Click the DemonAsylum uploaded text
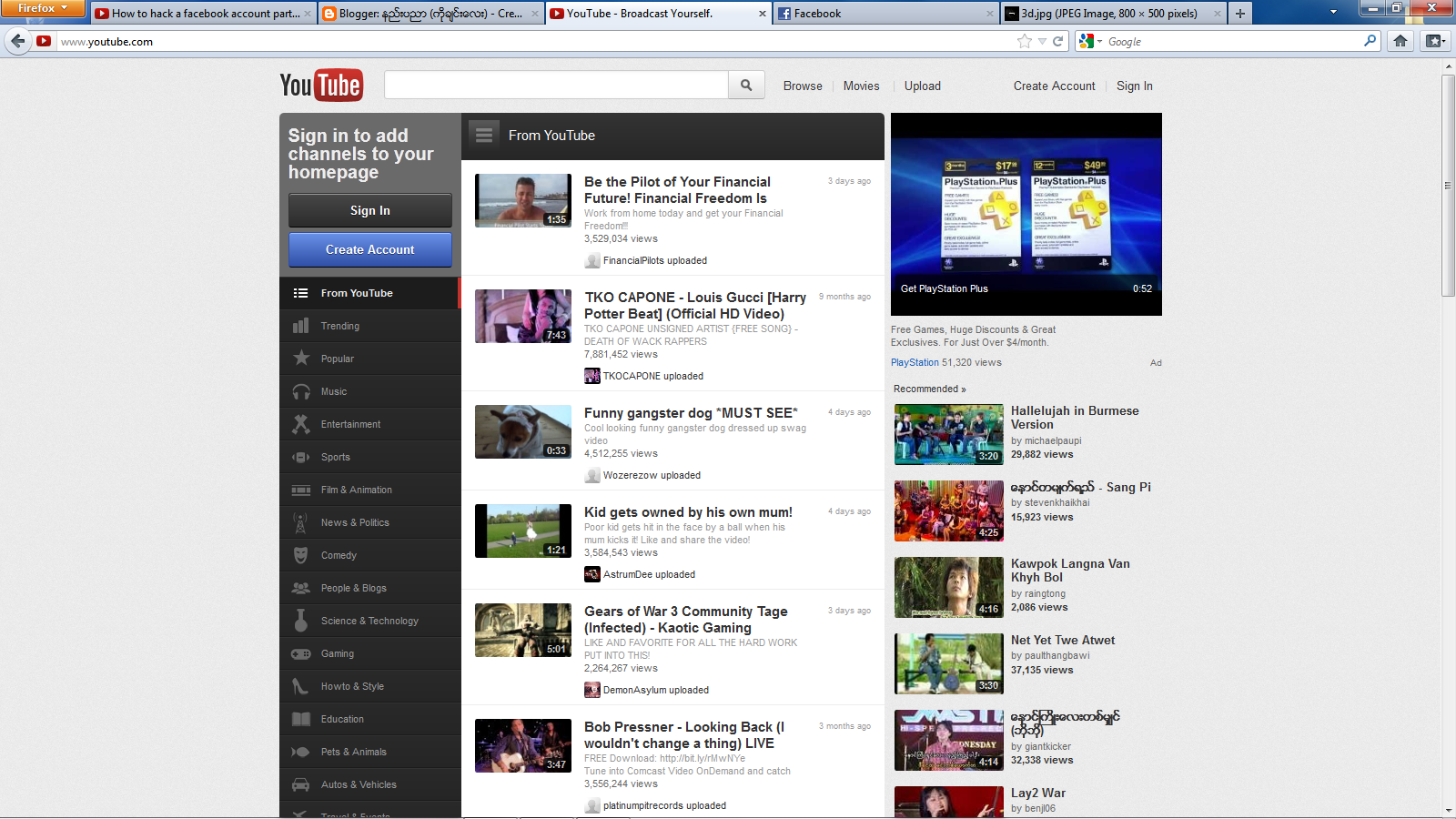 point(656,690)
